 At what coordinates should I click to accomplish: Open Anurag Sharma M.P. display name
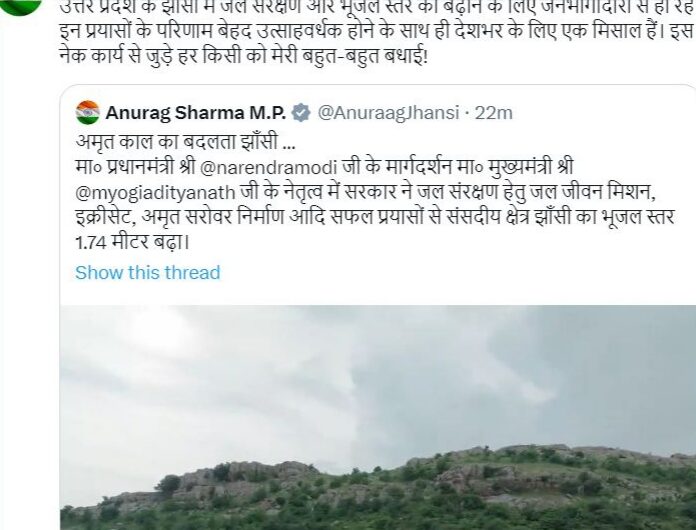point(196,113)
